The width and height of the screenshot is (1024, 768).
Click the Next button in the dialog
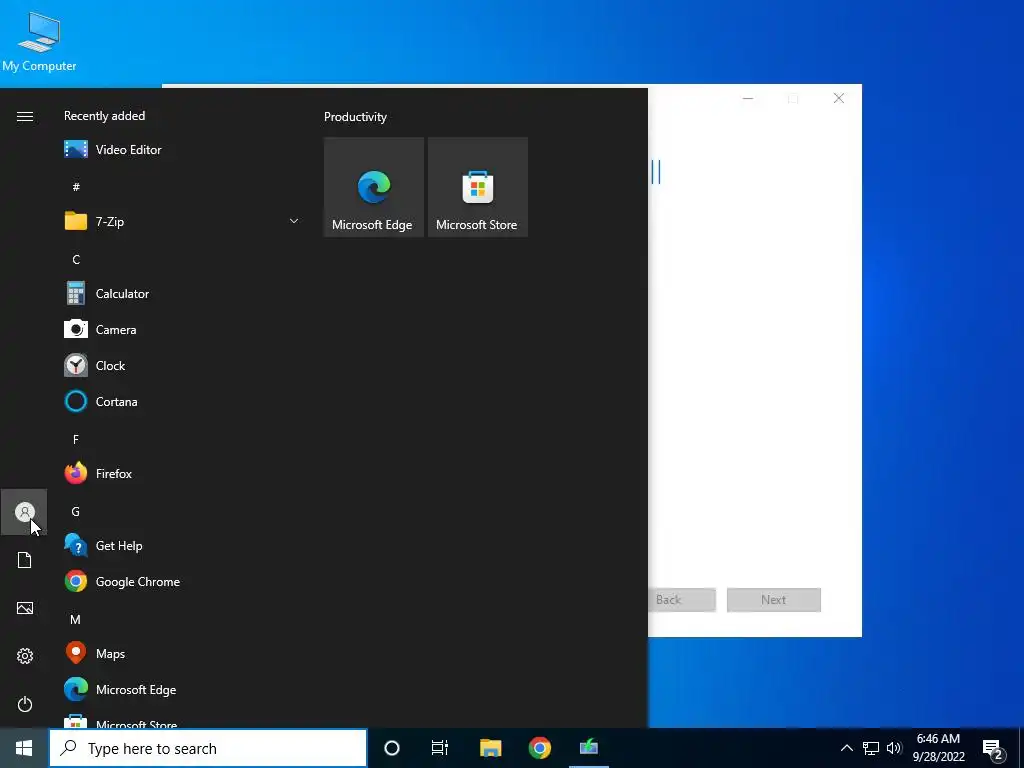[x=774, y=600]
